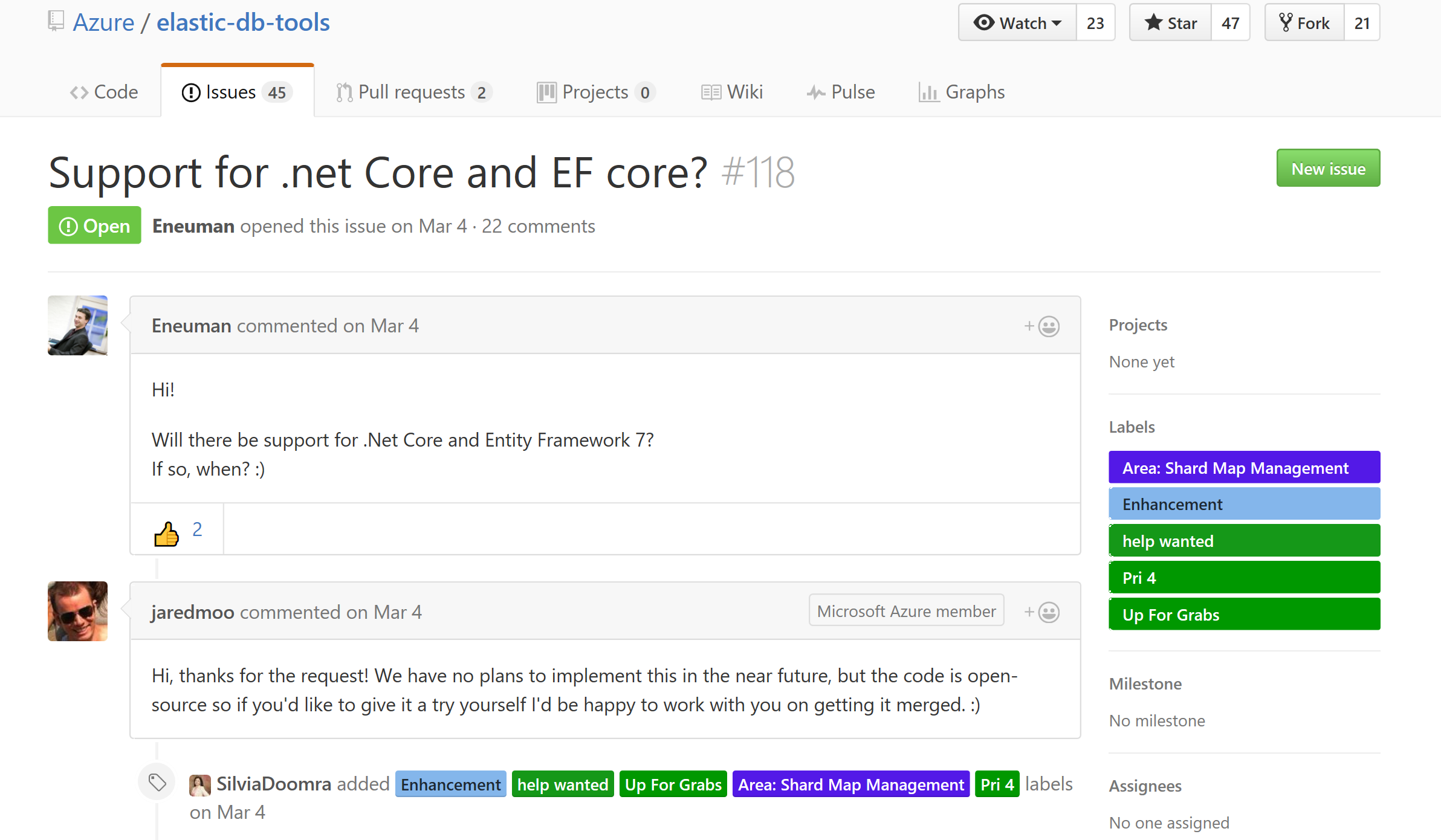
Task: Open jaredmoo's profile from comment header
Action: coord(193,612)
